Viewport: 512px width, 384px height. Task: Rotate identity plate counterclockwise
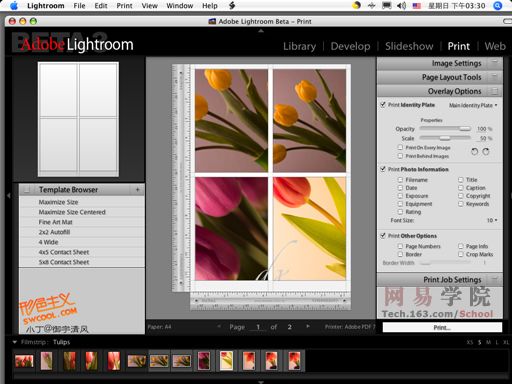click(474, 152)
